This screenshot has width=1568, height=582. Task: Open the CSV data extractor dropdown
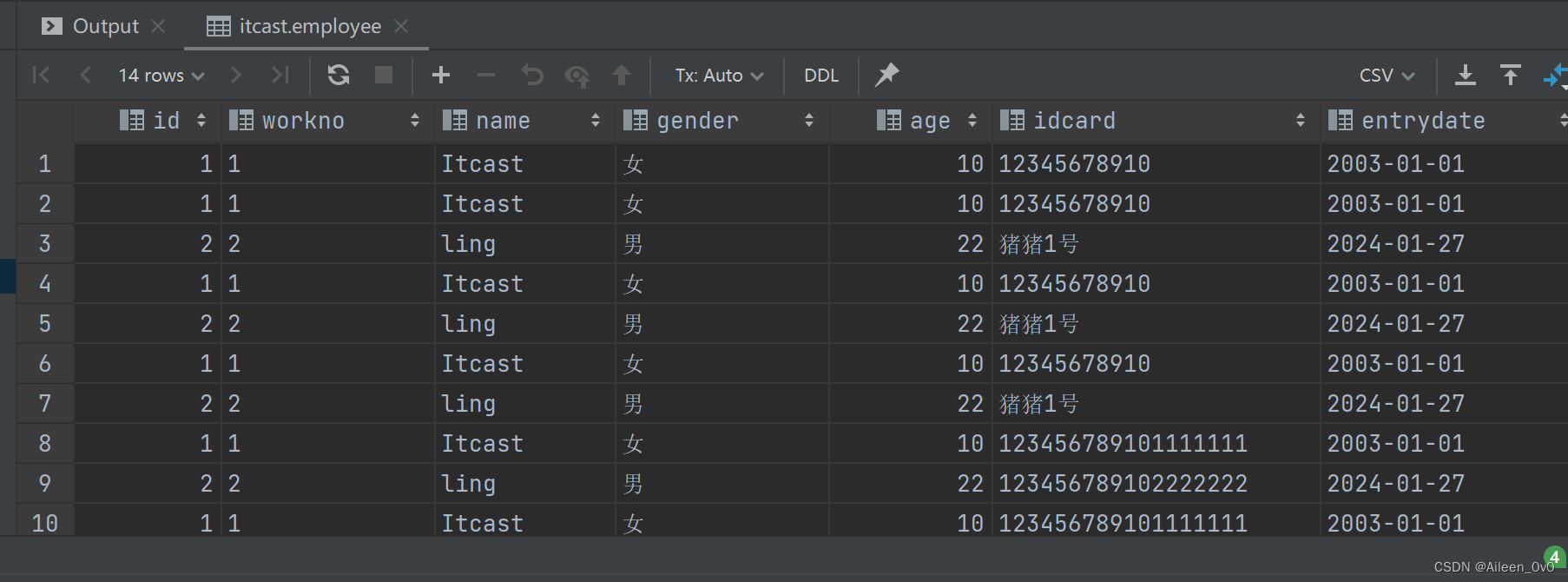[x=1387, y=76]
